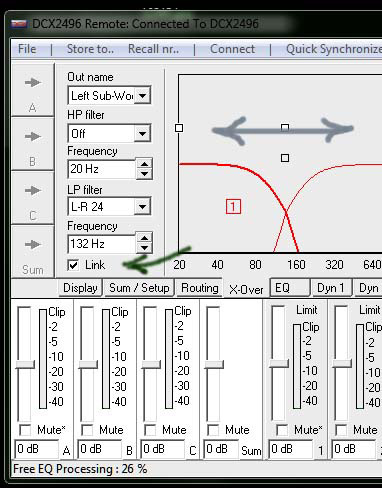Toggle Mute for input A
The height and width of the screenshot is (488, 382).
coord(25,430)
